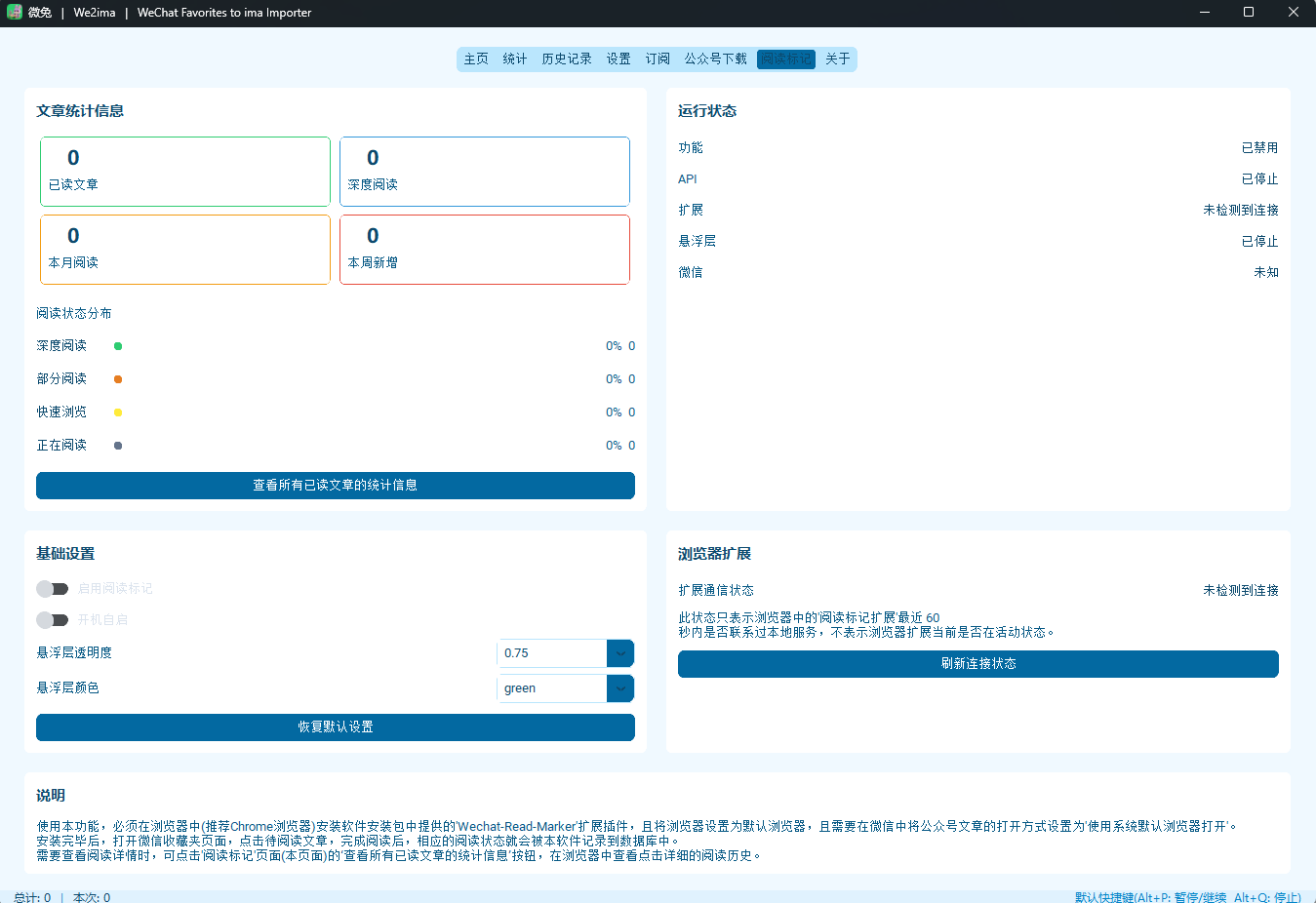Select the 阅读标记 tab
The image size is (1316, 903).
(786, 59)
